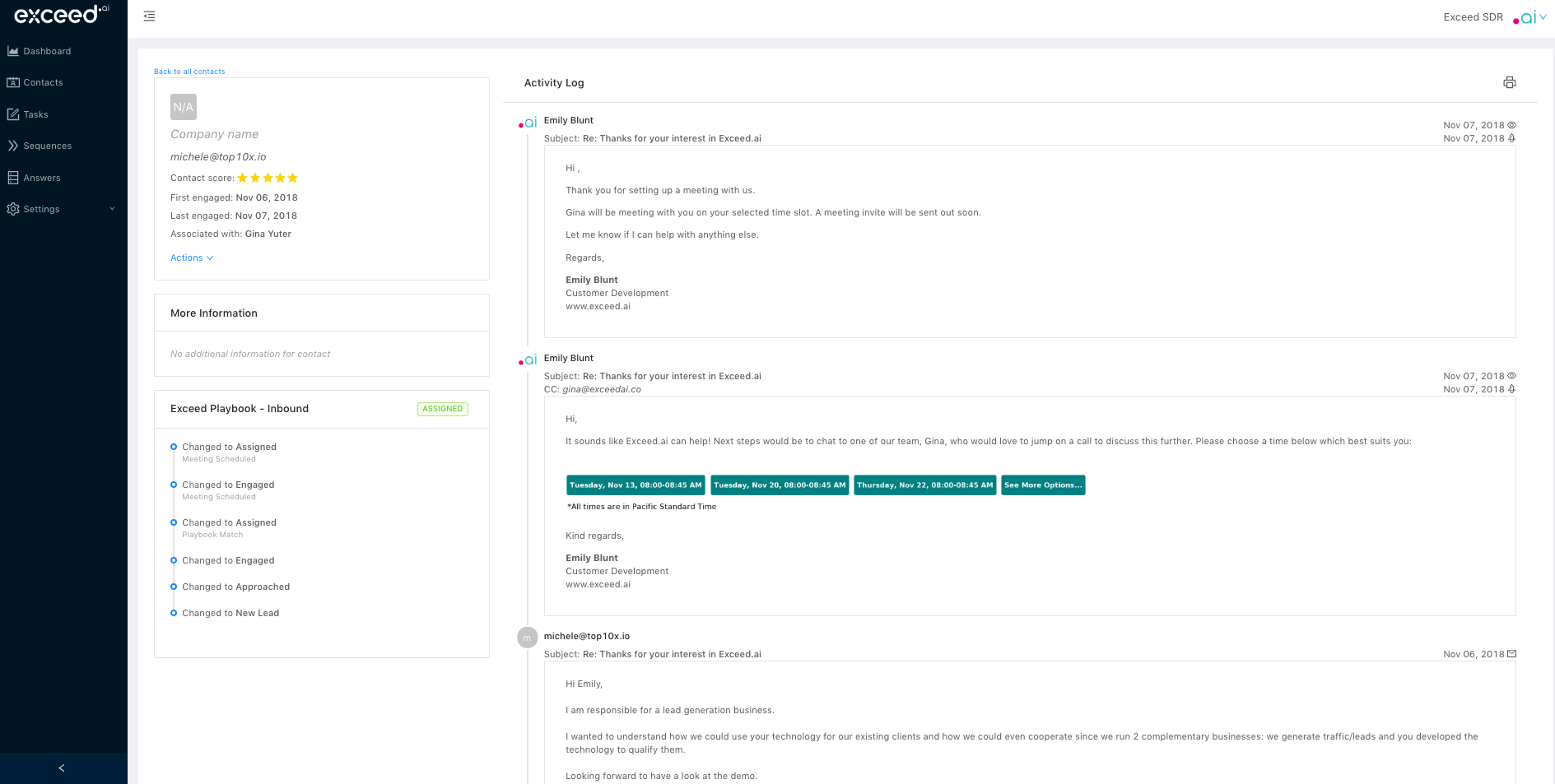Select the 'Changed to Approached' timeline entry

pos(236,587)
